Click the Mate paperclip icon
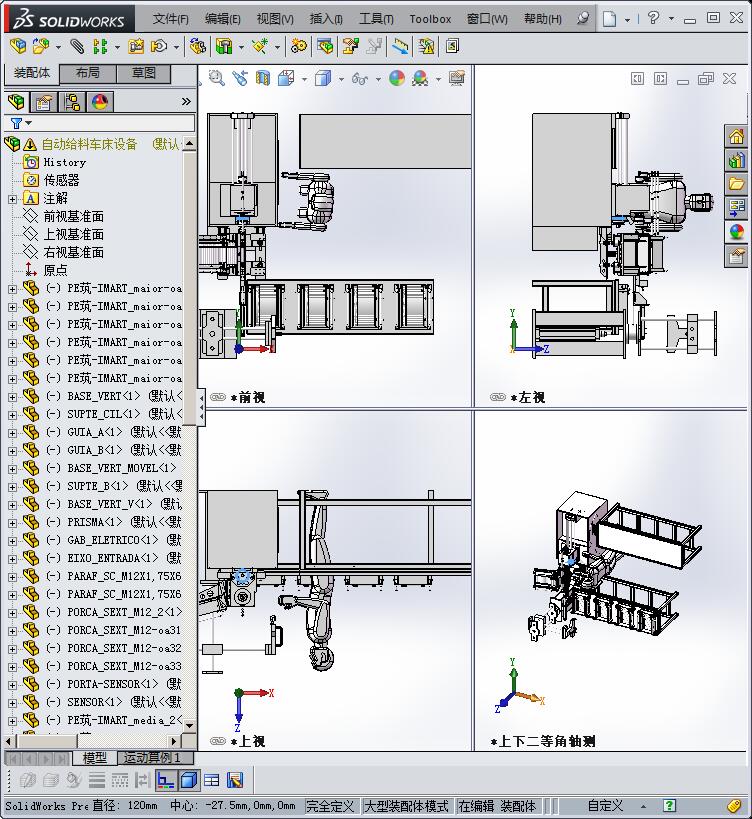This screenshot has height=819, width=752. coord(77,46)
